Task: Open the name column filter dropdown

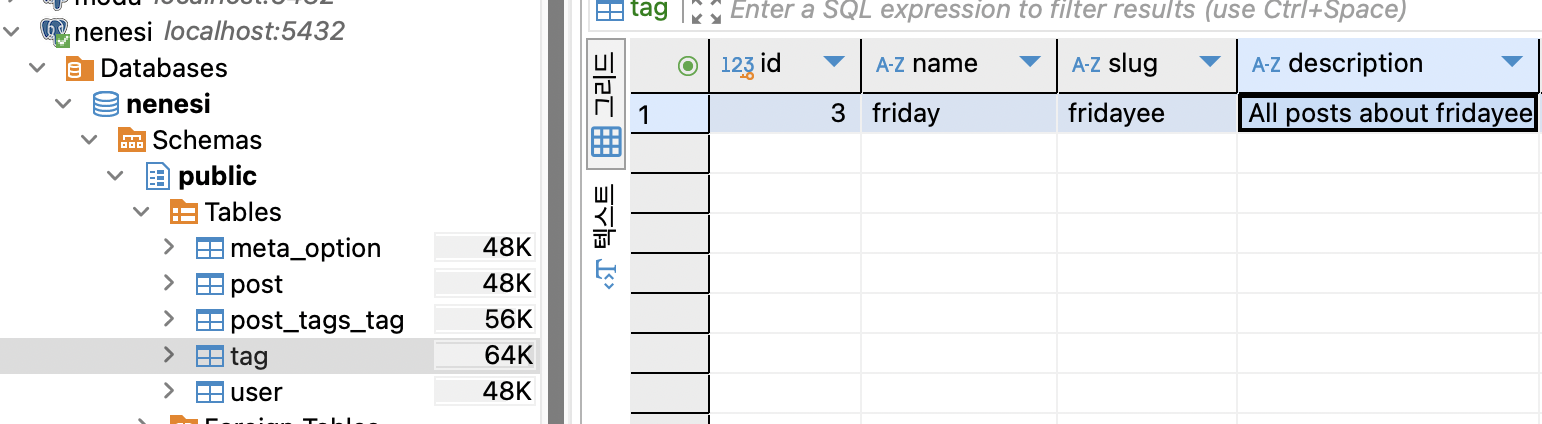Action: tap(1029, 63)
